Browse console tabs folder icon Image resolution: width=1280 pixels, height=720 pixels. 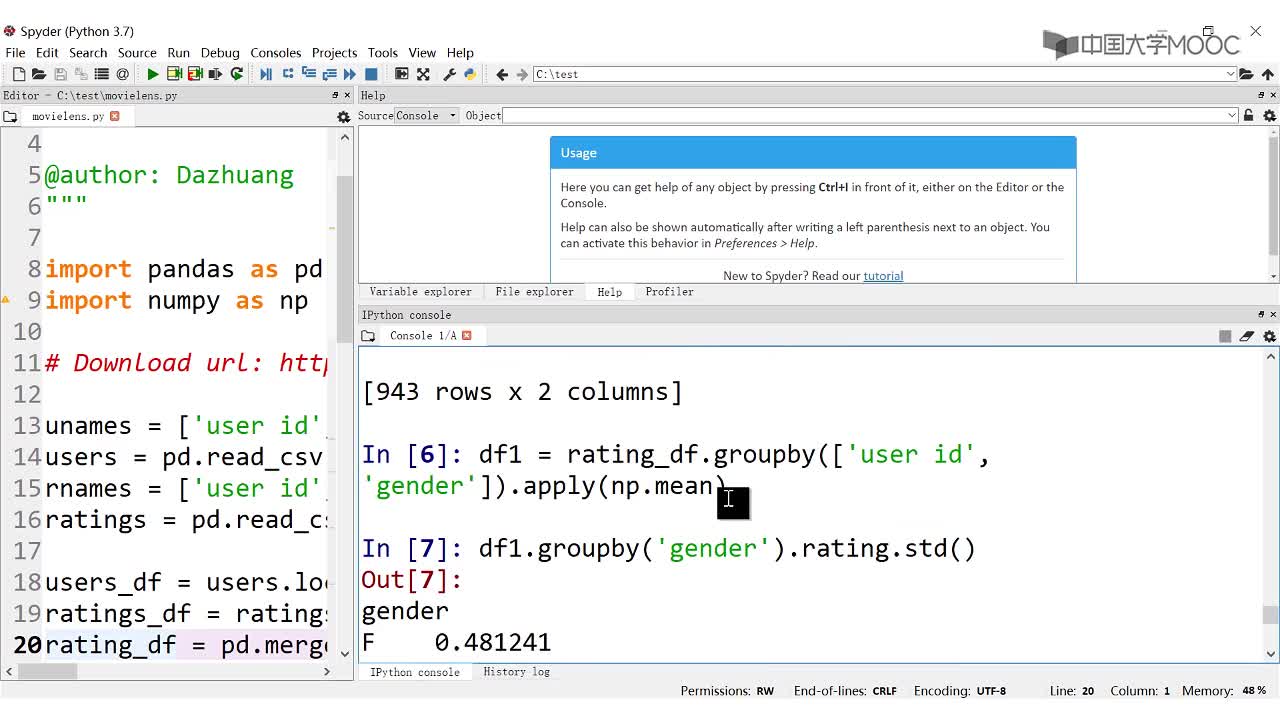click(368, 336)
